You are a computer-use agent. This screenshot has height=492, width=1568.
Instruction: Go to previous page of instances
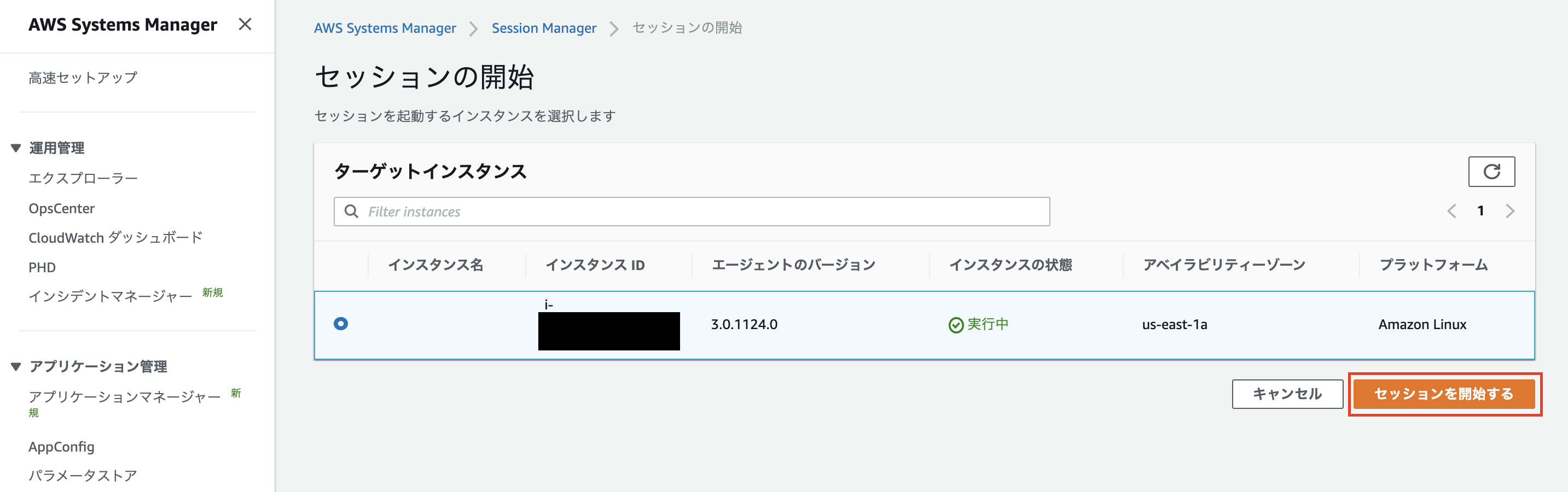(1451, 211)
